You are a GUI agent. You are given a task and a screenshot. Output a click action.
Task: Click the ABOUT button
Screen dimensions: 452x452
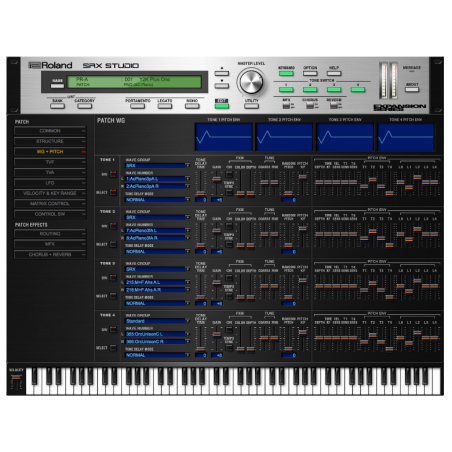pos(412,90)
